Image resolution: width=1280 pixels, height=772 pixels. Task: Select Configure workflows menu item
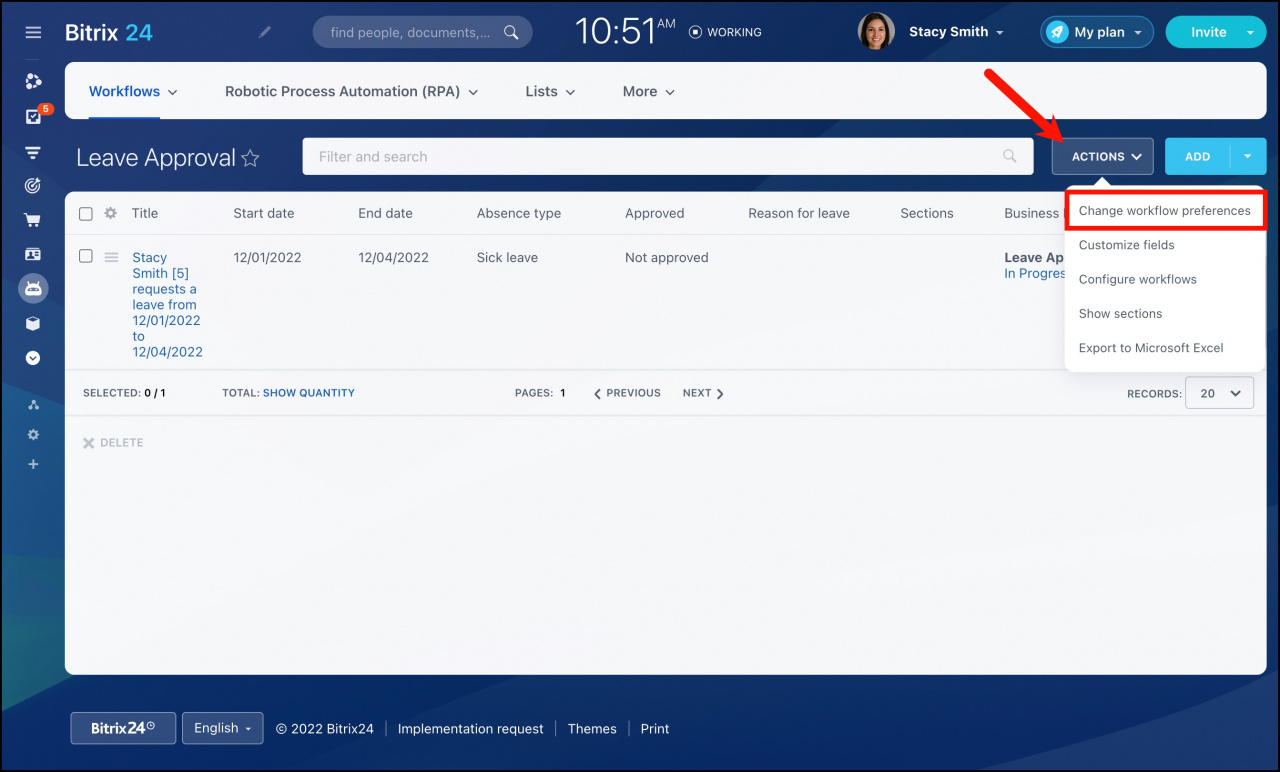coord(1138,279)
